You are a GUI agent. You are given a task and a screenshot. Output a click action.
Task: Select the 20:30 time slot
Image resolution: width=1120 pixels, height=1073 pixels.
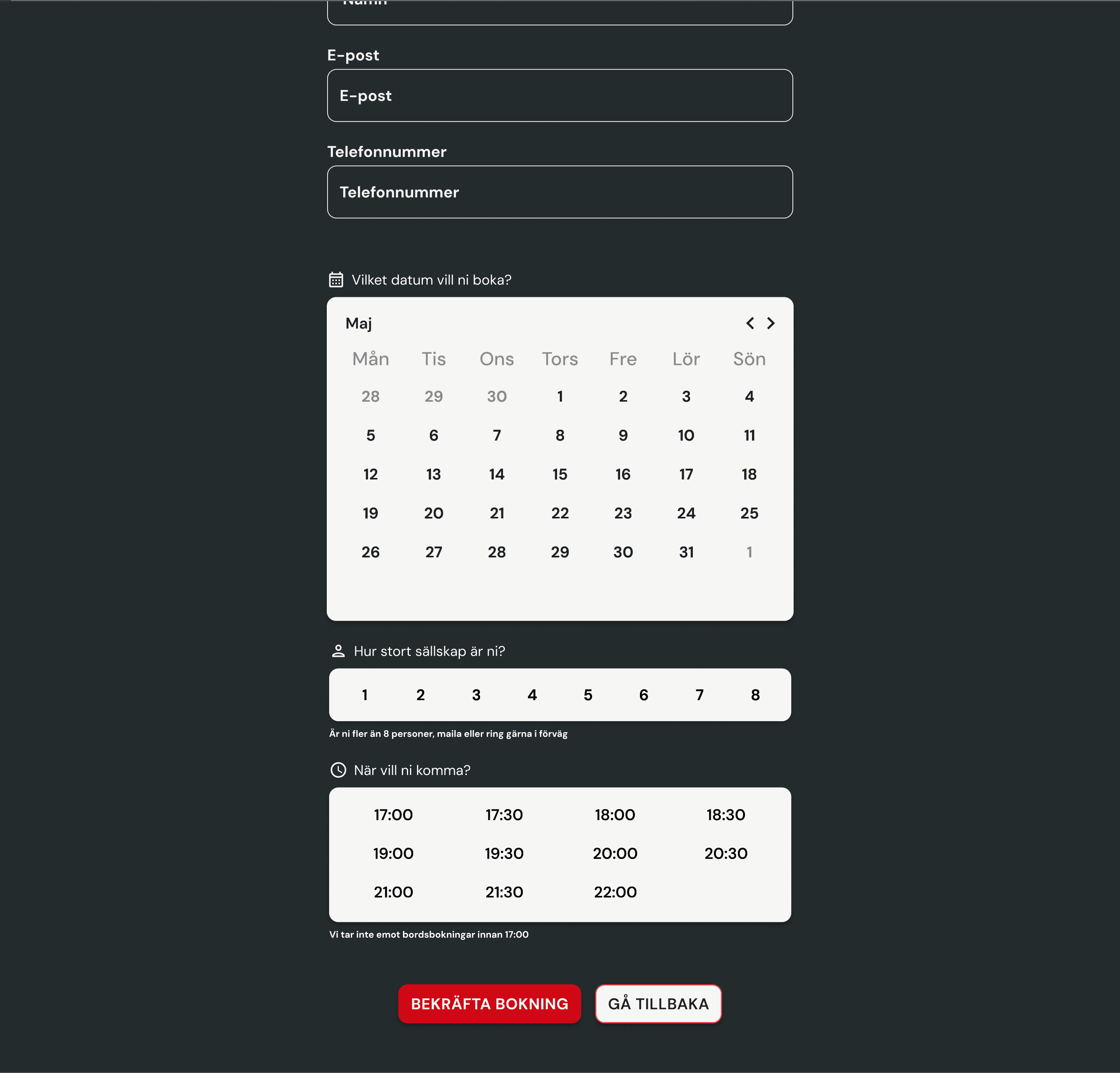[726, 853]
